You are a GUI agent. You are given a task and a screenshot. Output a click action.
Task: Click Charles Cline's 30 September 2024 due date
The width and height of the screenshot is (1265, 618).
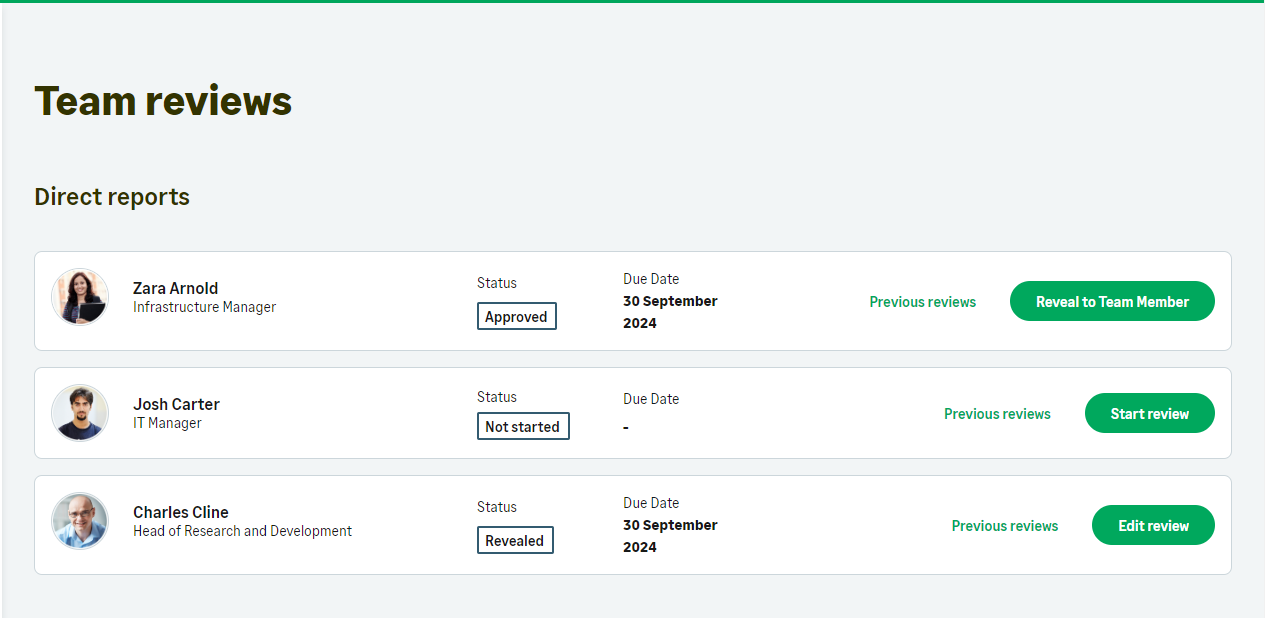(670, 536)
